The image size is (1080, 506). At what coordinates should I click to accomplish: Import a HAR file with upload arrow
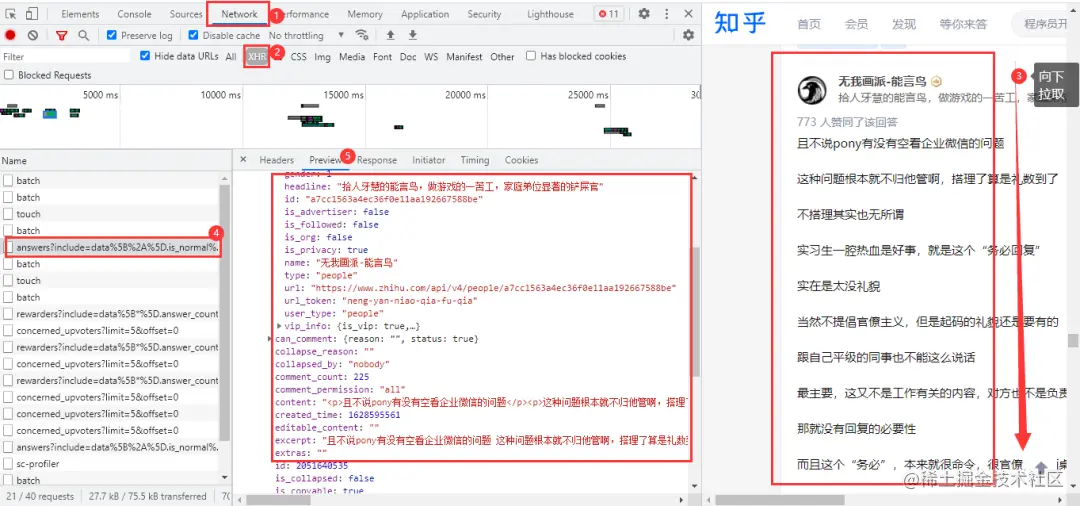(391, 35)
